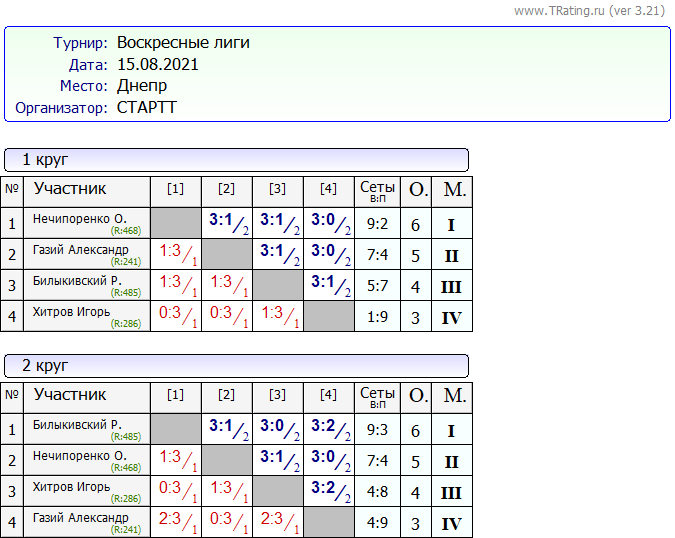Click rating R:286 under Хитров in 2 круг

(127, 499)
